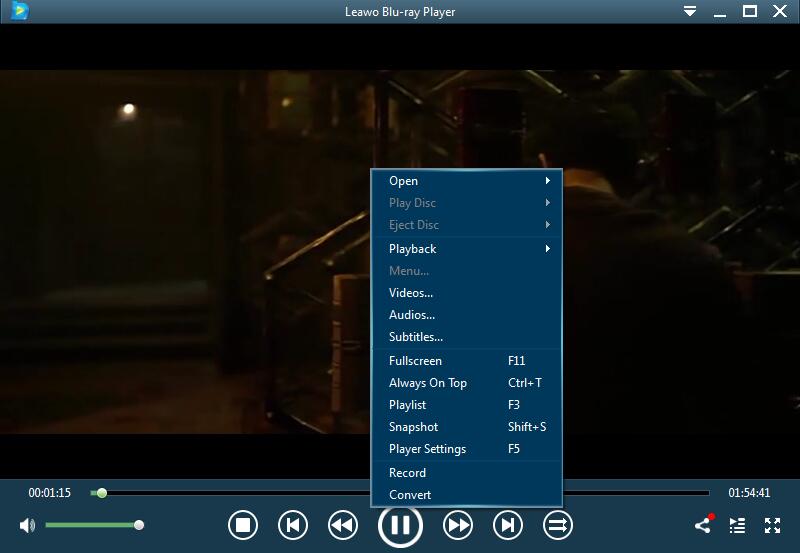Choose Videos... from the context menu
This screenshot has width=800, height=553.
click(x=467, y=293)
